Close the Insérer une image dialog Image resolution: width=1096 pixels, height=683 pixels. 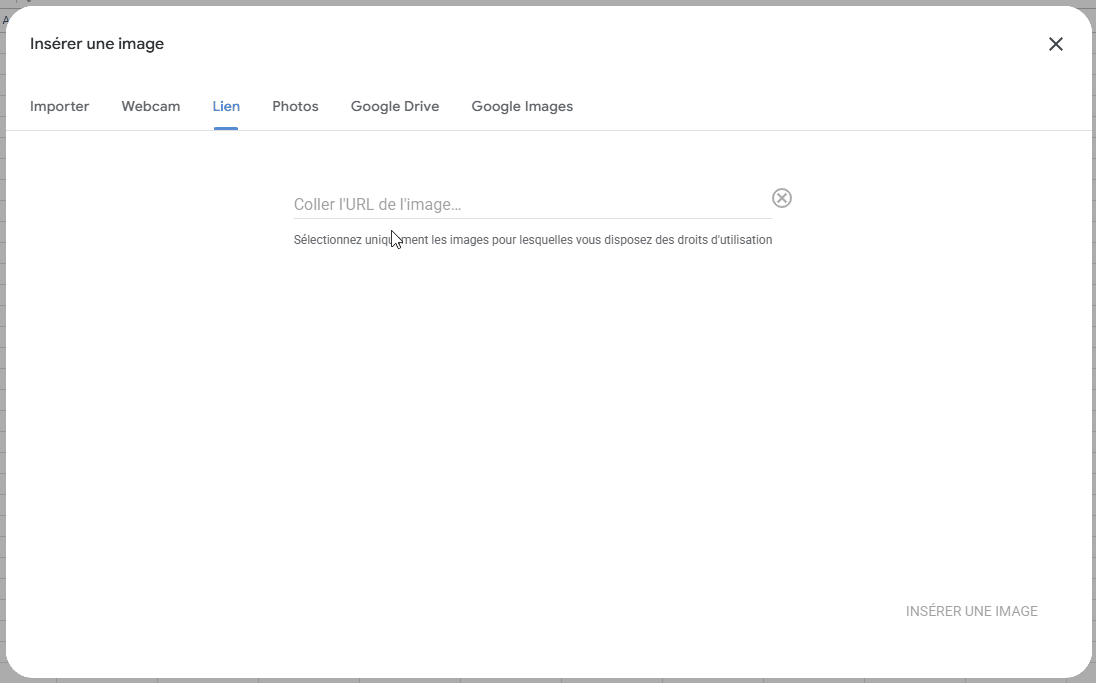click(x=1055, y=44)
